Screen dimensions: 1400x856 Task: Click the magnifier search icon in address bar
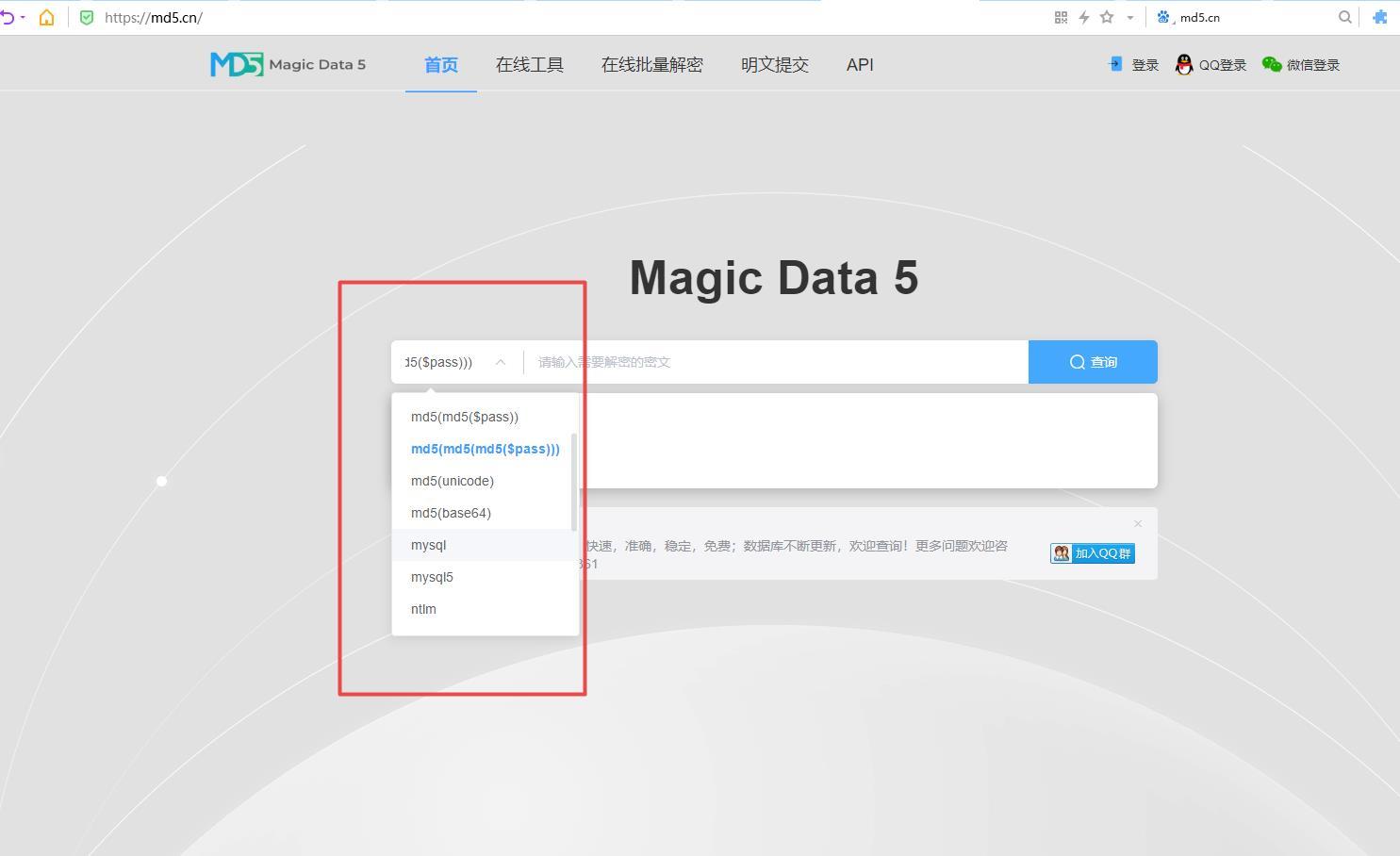(1345, 17)
